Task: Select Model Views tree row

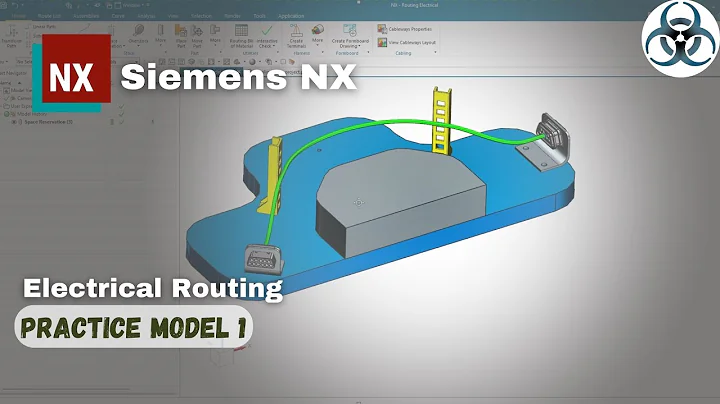Action: pos(21,90)
